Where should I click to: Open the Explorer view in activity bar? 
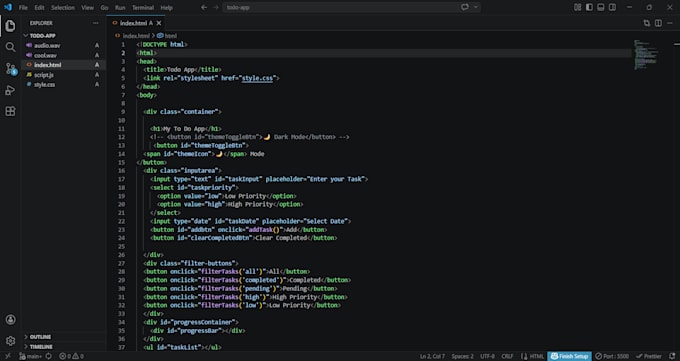(x=10, y=26)
